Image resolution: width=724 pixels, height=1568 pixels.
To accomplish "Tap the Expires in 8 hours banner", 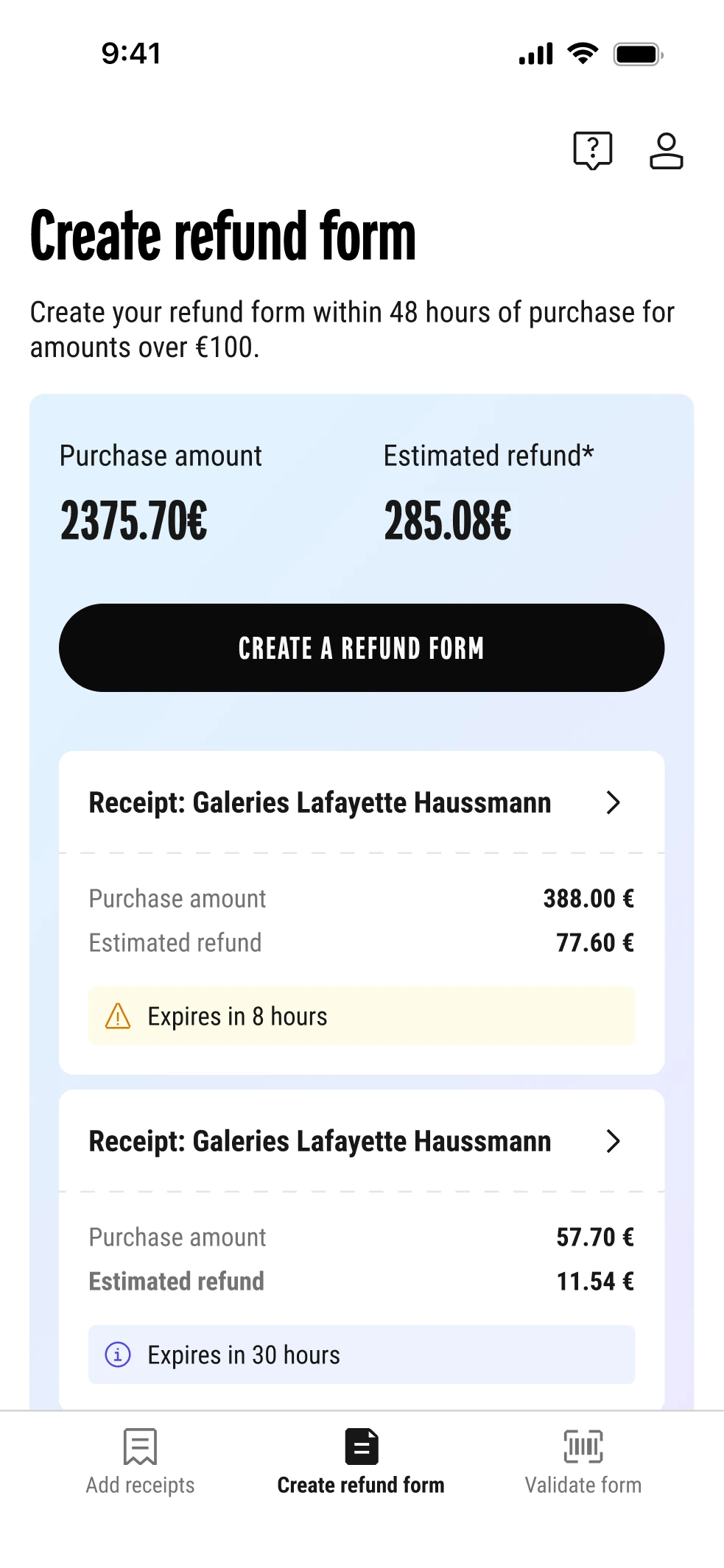I will (x=361, y=1017).
